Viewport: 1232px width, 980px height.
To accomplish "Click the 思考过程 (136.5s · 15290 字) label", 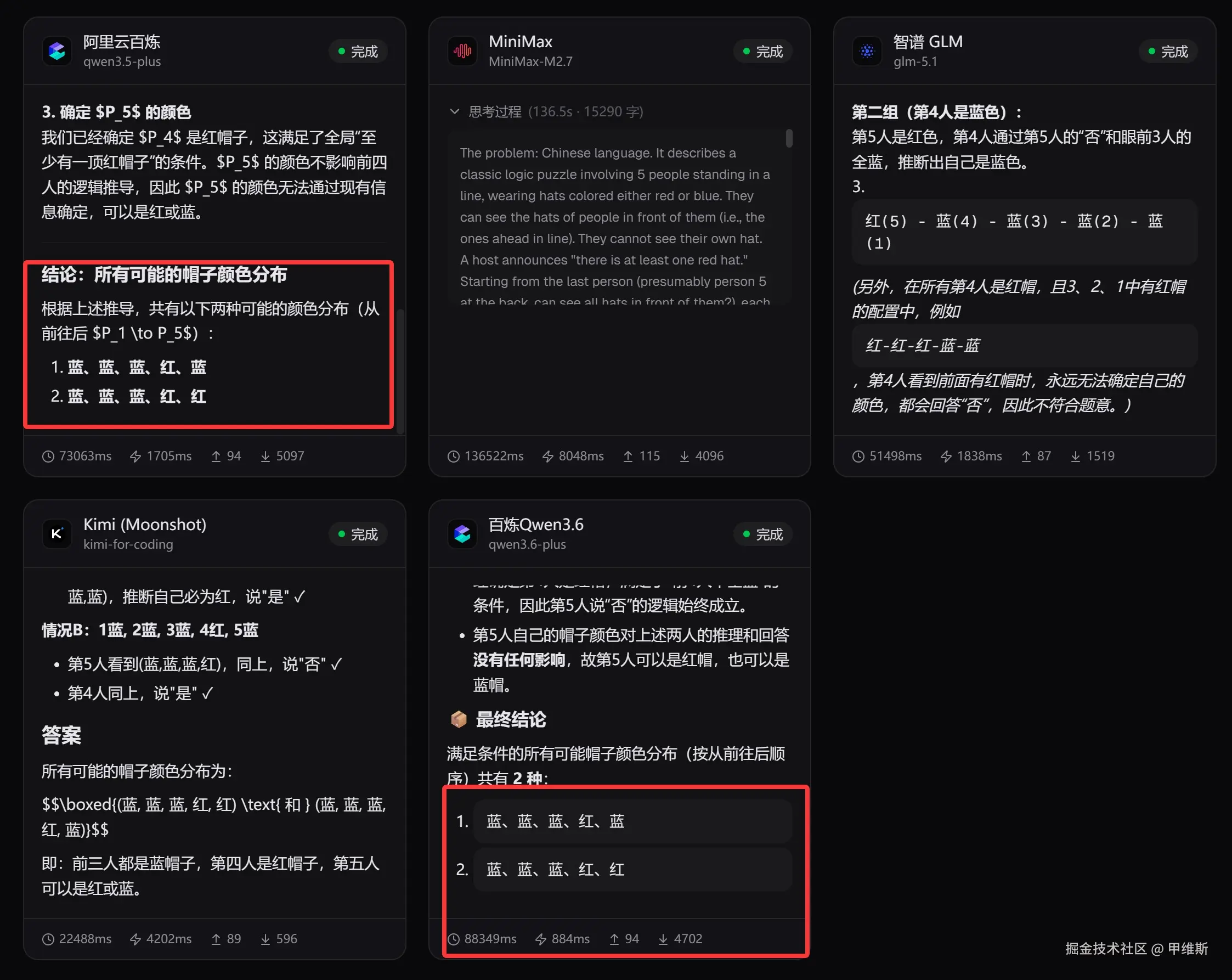I will point(556,111).
